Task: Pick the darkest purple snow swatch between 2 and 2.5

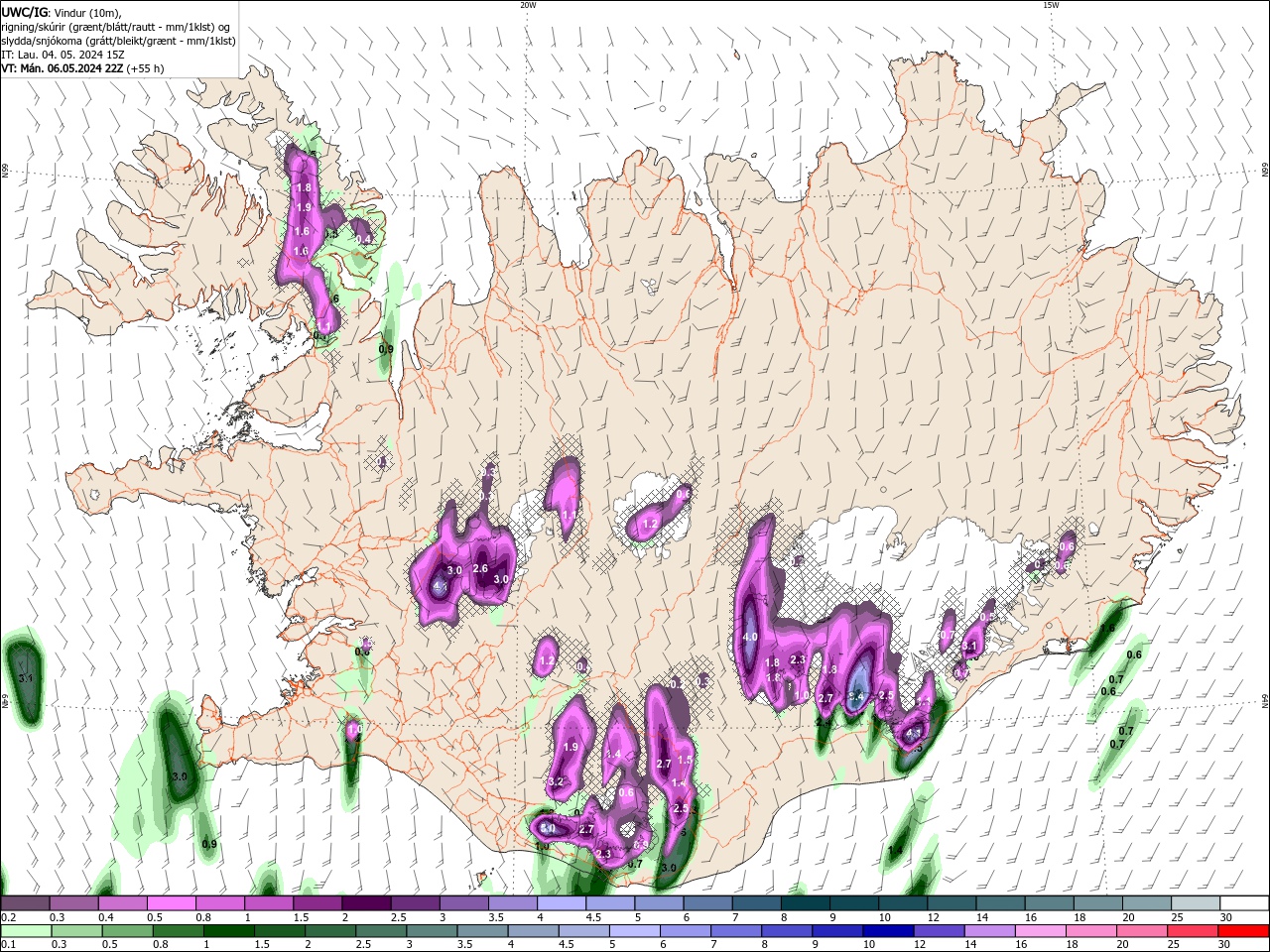Action: click(x=366, y=903)
